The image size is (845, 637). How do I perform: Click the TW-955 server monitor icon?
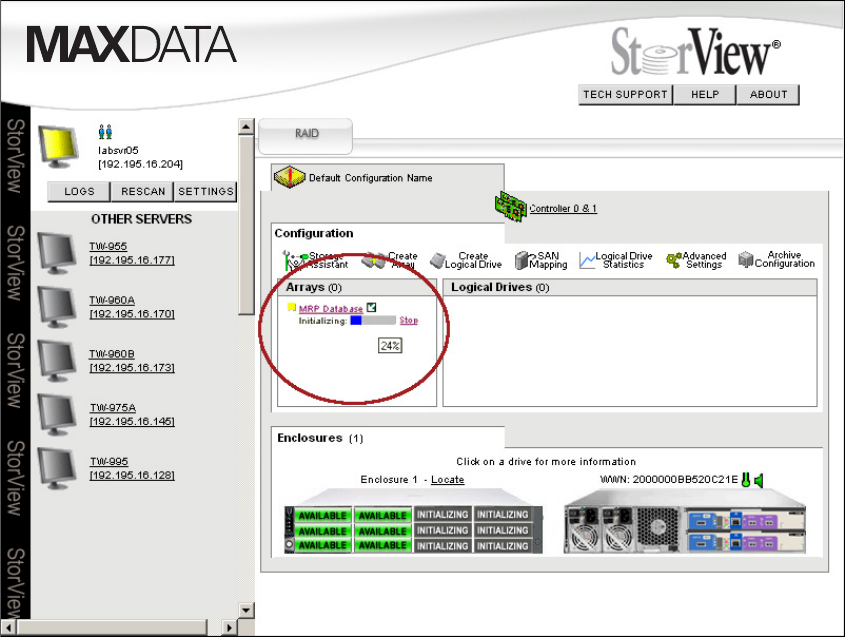click(57, 253)
